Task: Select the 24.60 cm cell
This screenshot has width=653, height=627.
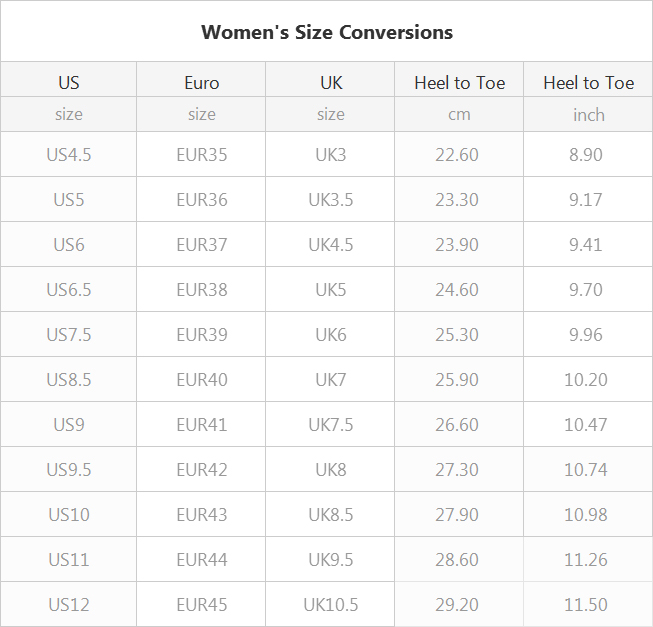Action: 457,290
